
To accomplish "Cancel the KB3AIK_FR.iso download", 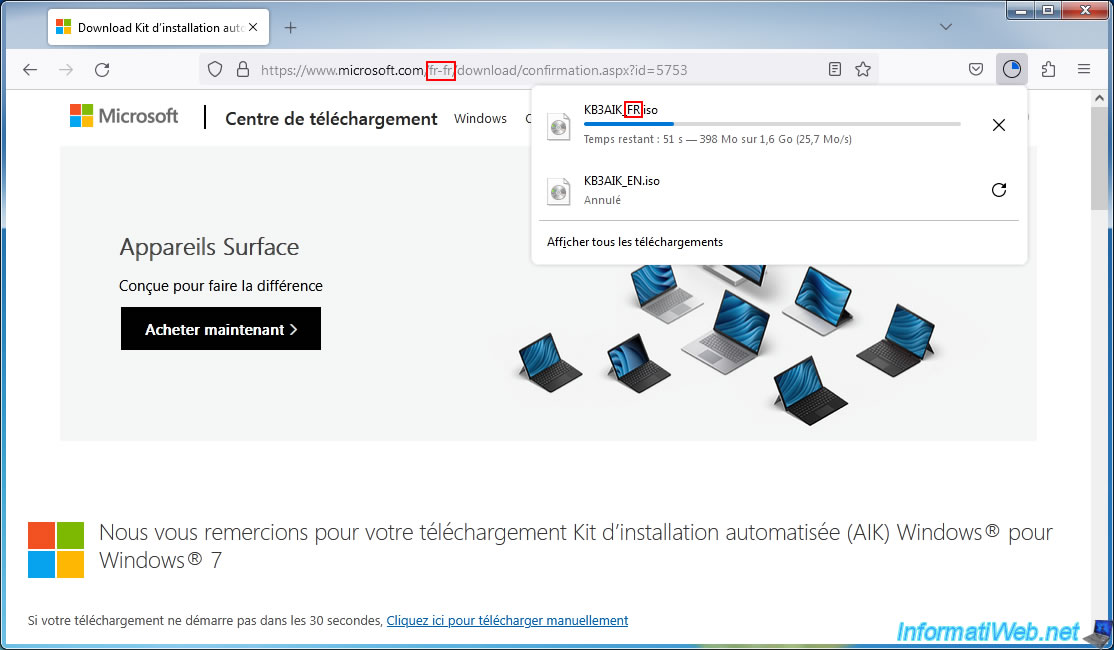I will click(998, 125).
